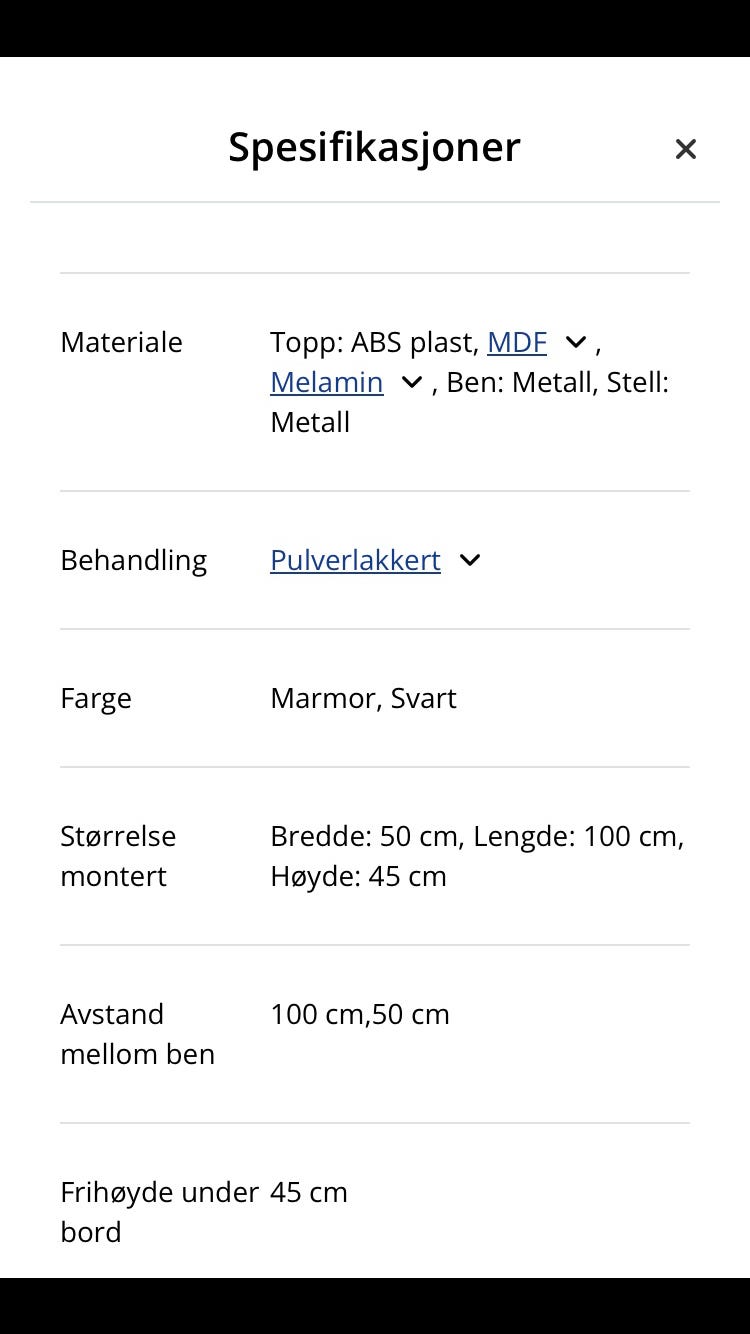Expand the chevron next to MDF
This screenshot has width=750, height=1334.
click(575, 343)
